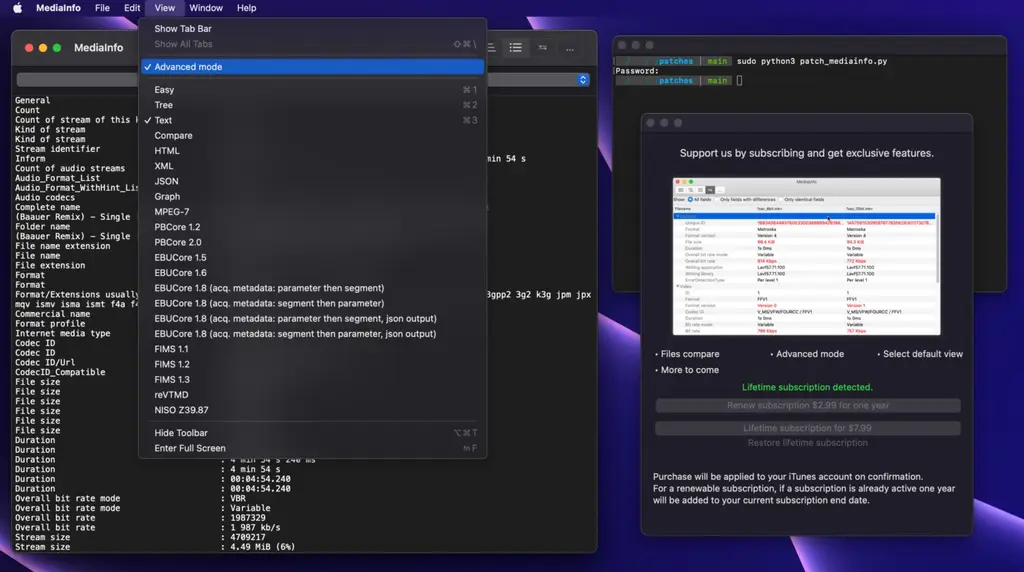This screenshot has height=572, width=1024.
Task: Switch to JSON view
Action: [312, 181]
